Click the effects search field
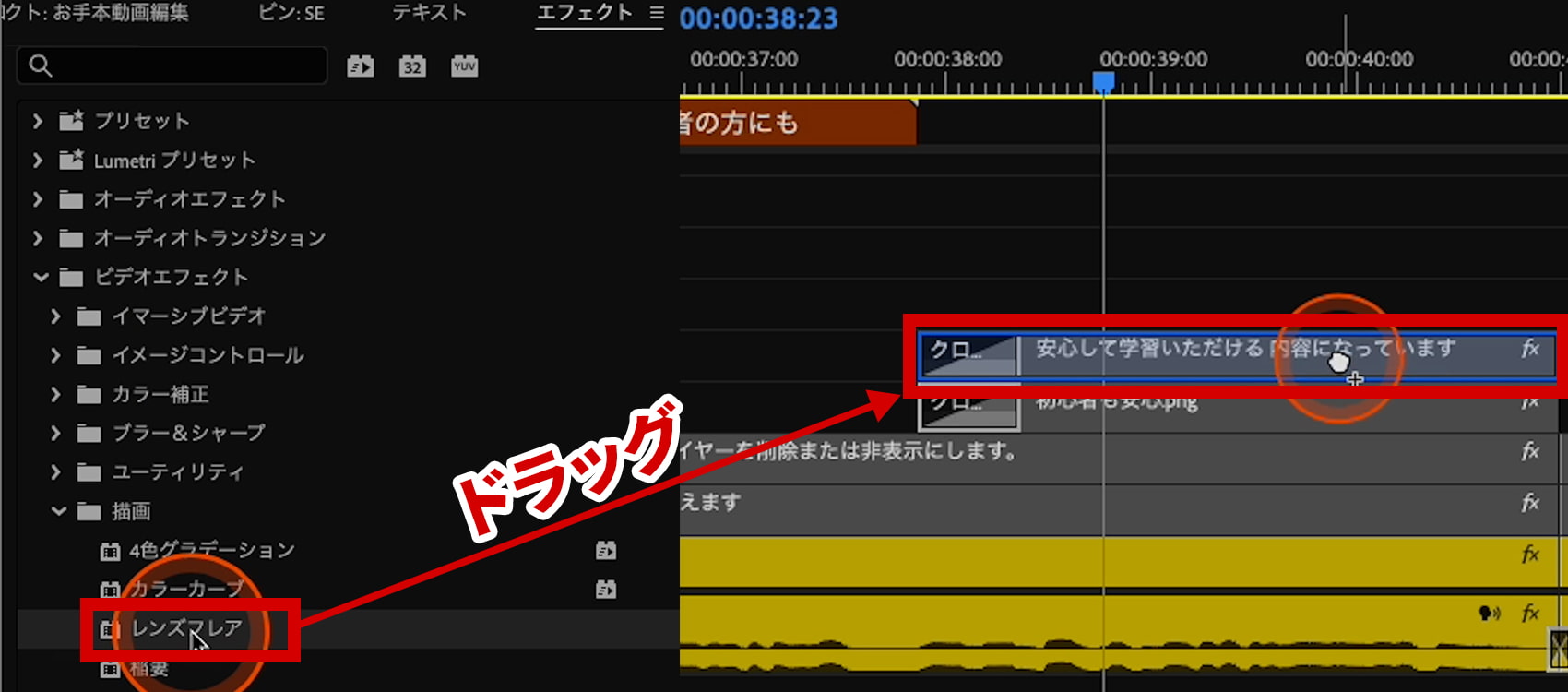Screen dimensions: 1568x692 point(172,66)
